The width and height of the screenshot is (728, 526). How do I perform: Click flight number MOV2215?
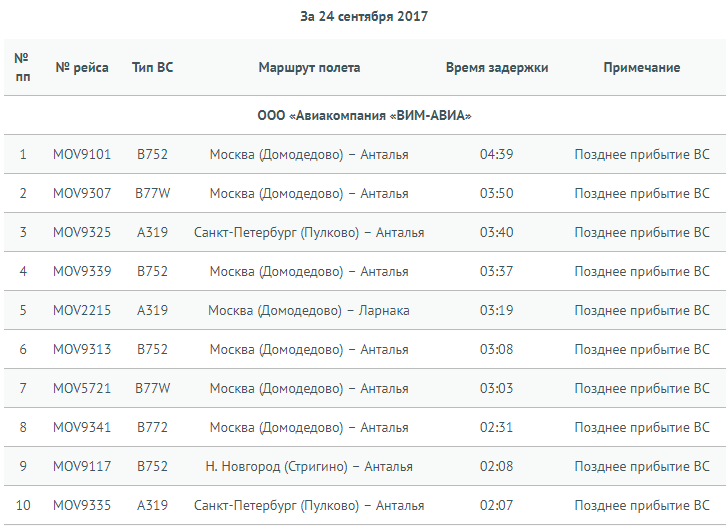click(x=82, y=310)
